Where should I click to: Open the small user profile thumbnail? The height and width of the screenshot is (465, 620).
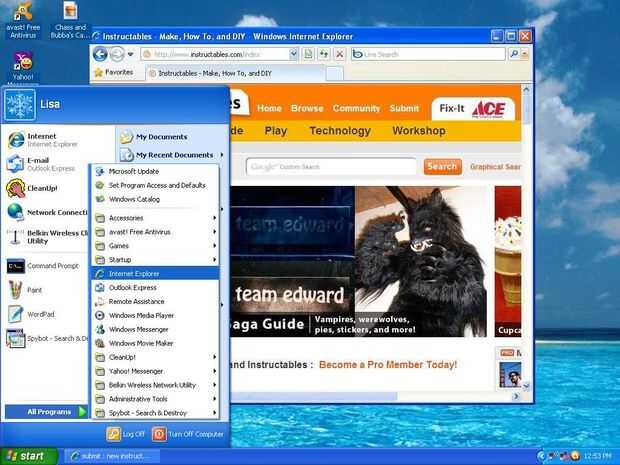[510, 374]
